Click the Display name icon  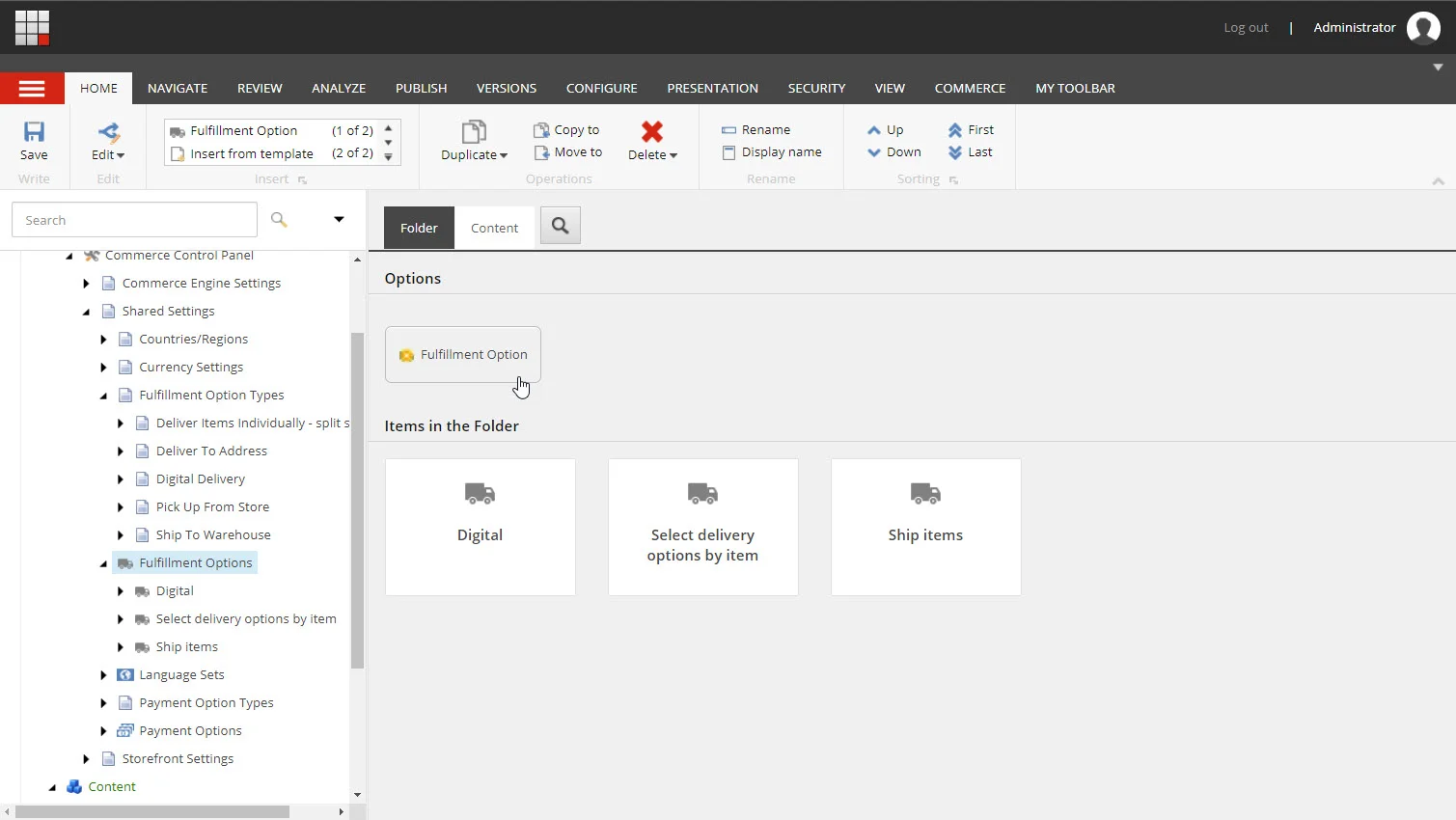(728, 152)
